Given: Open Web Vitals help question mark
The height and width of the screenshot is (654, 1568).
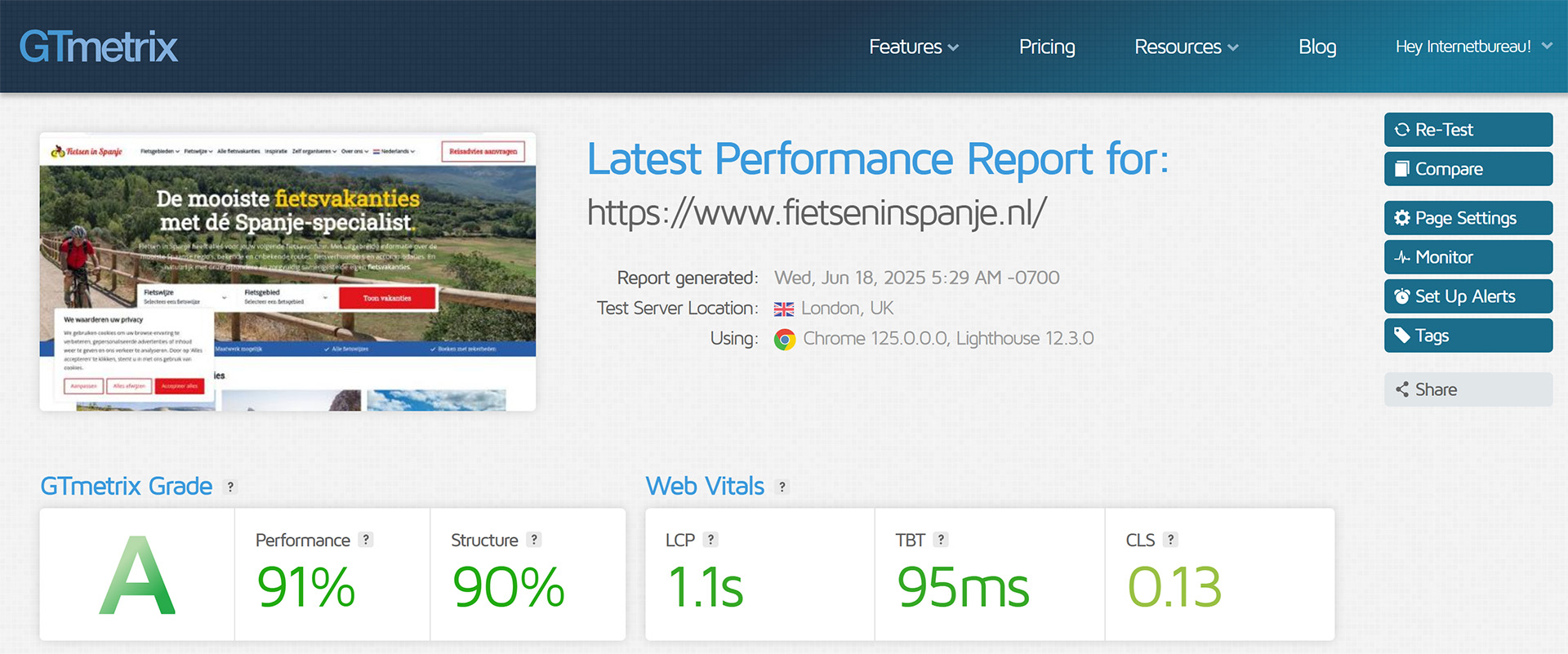Looking at the screenshot, I should (x=782, y=487).
